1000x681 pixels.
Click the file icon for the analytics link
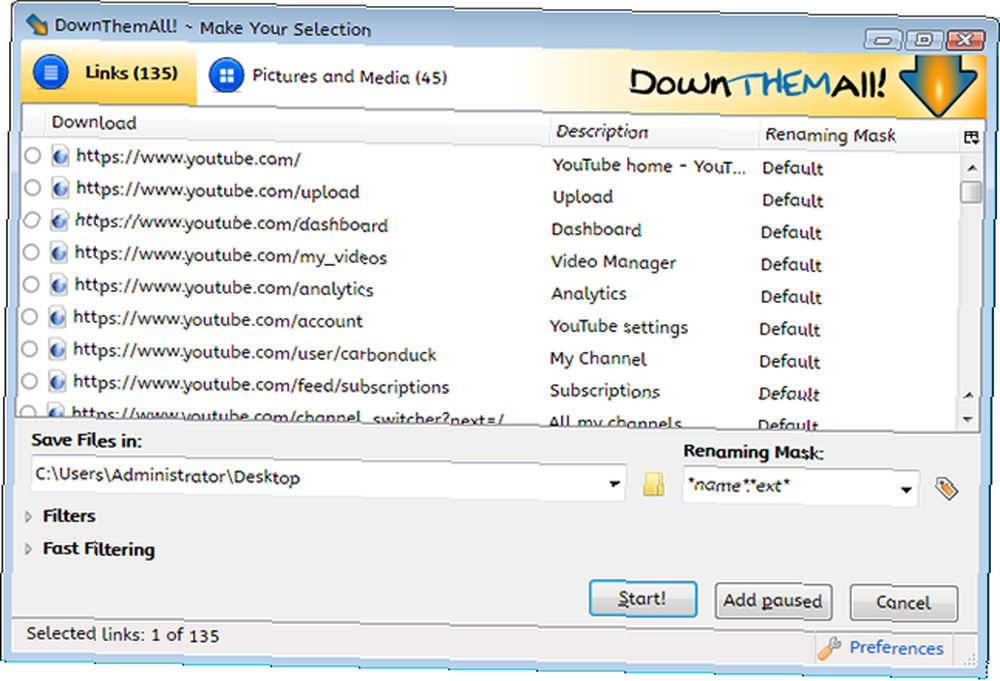tap(58, 285)
